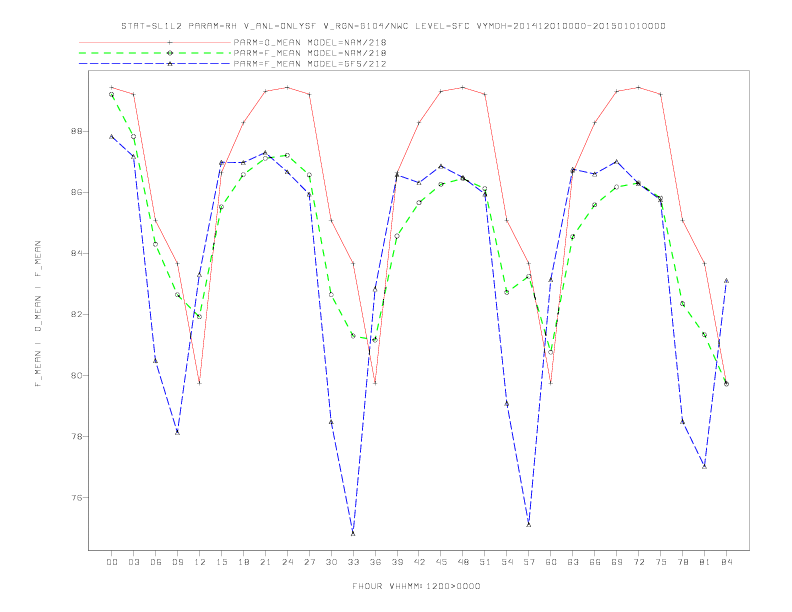Click x-axis tick label 39
This screenshot has height=612, width=792.
click(x=397, y=562)
